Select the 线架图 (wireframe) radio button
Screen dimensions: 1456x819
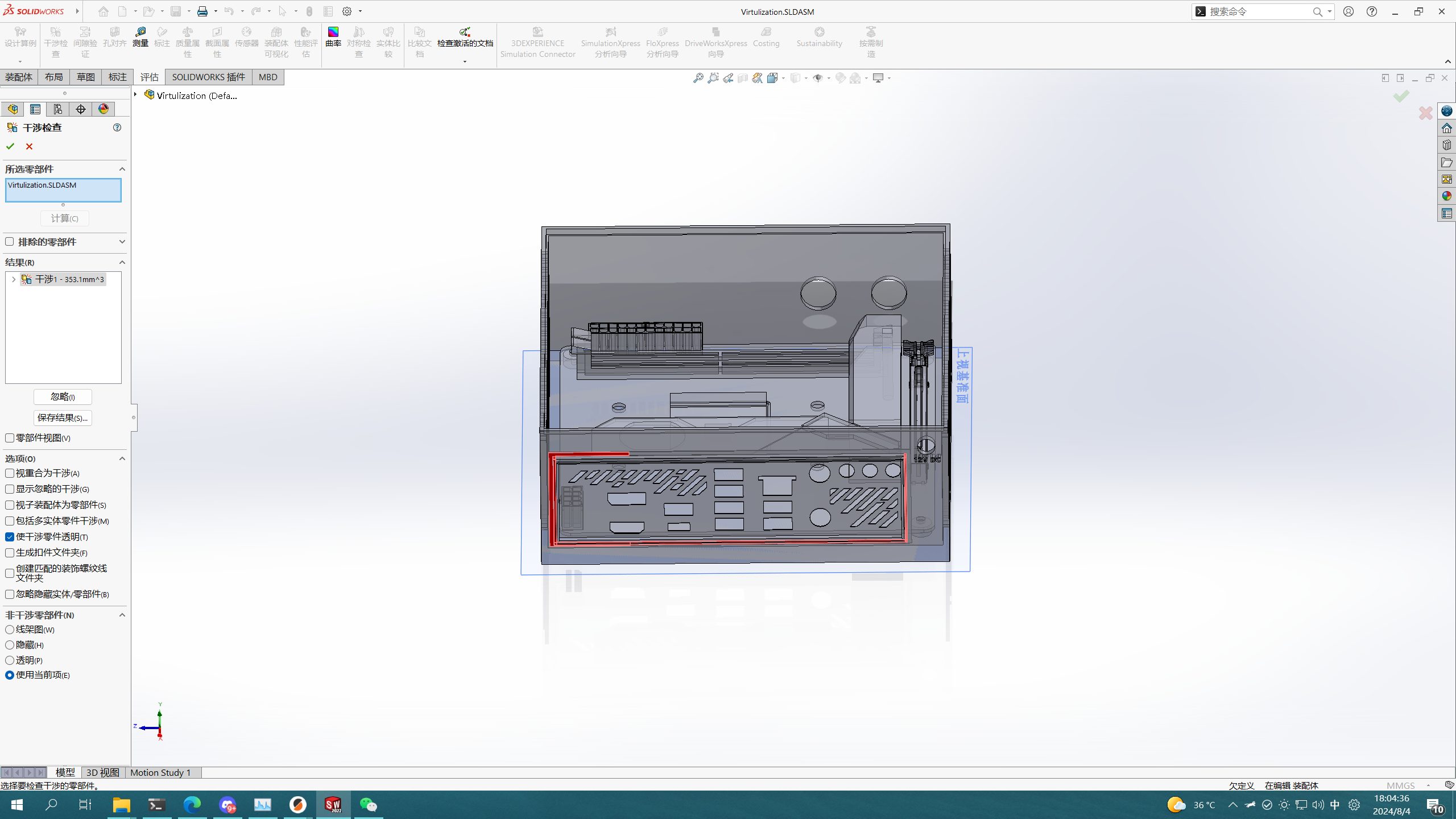click(10, 630)
